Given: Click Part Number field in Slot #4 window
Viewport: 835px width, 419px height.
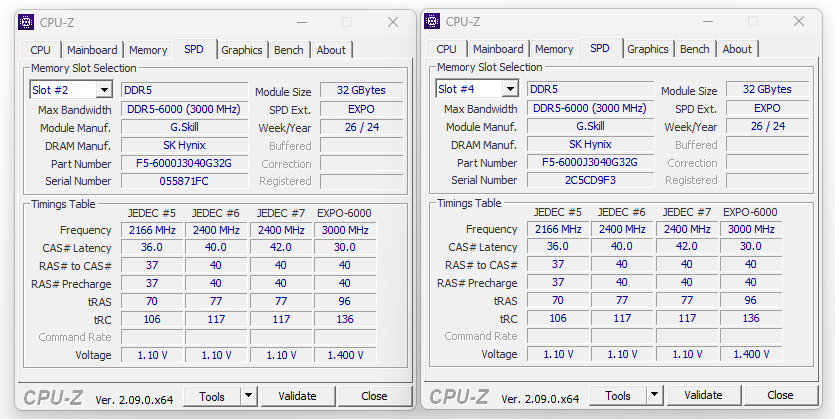Looking at the screenshot, I should pyautogui.click(x=590, y=162).
